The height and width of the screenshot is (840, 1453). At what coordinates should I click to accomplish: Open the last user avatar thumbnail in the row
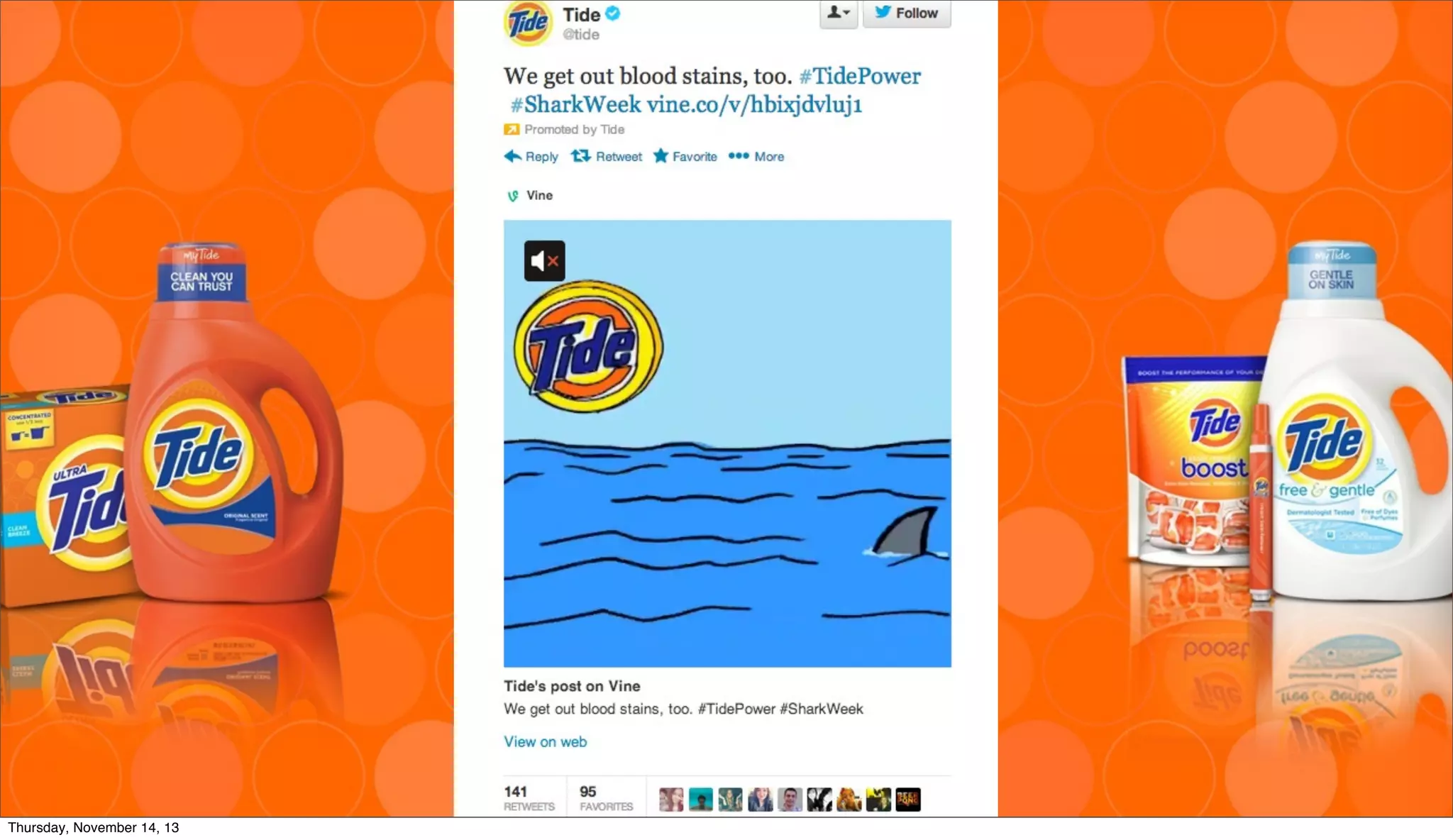908,800
